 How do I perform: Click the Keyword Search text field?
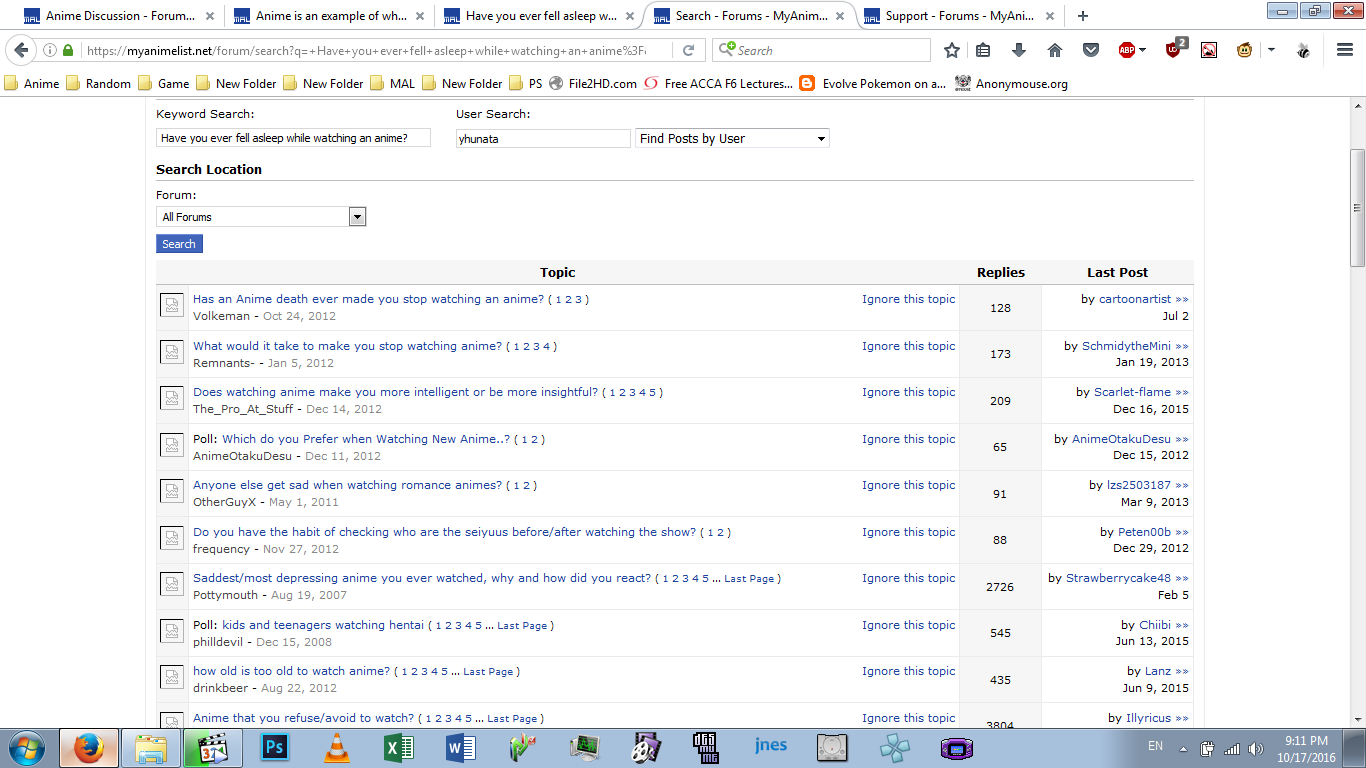[x=293, y=139]
